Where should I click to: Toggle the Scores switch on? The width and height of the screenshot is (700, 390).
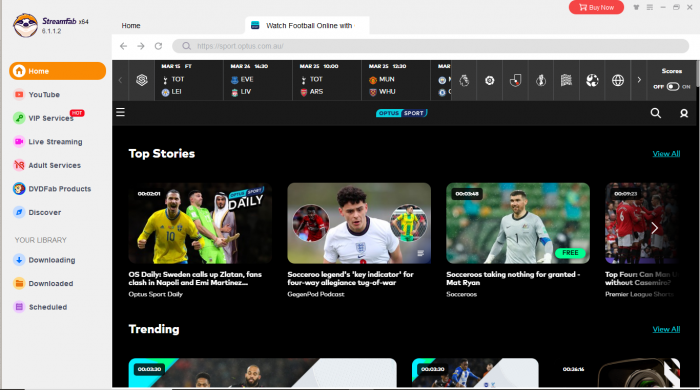point(673,87)
